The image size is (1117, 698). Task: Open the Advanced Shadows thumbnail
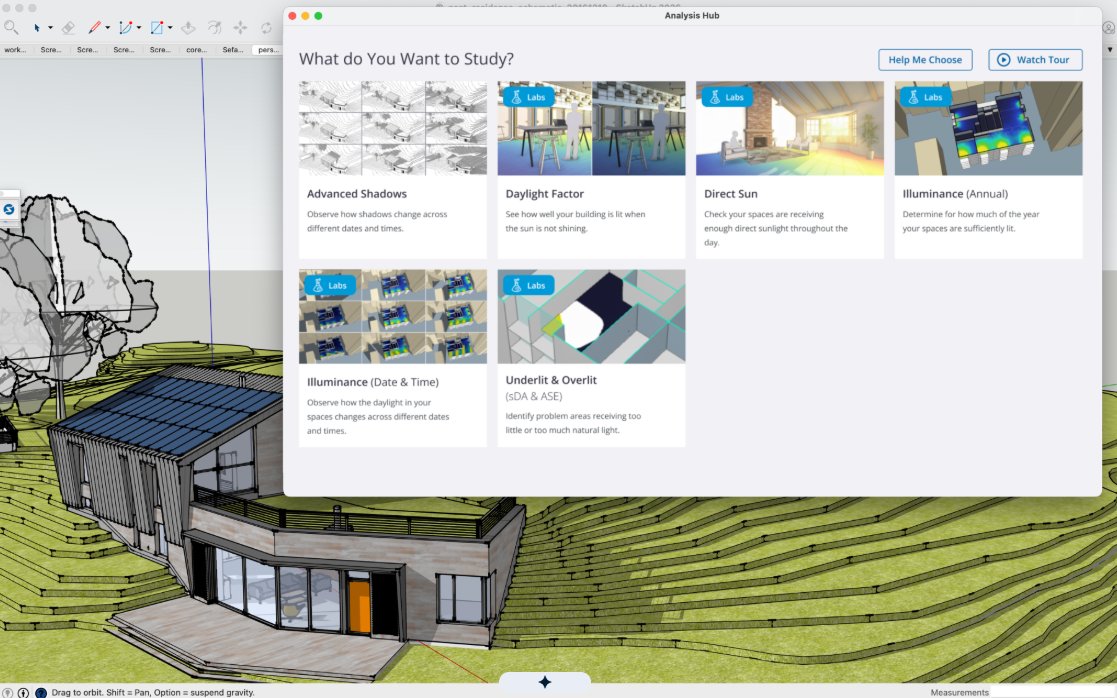[x=393, y=128]
